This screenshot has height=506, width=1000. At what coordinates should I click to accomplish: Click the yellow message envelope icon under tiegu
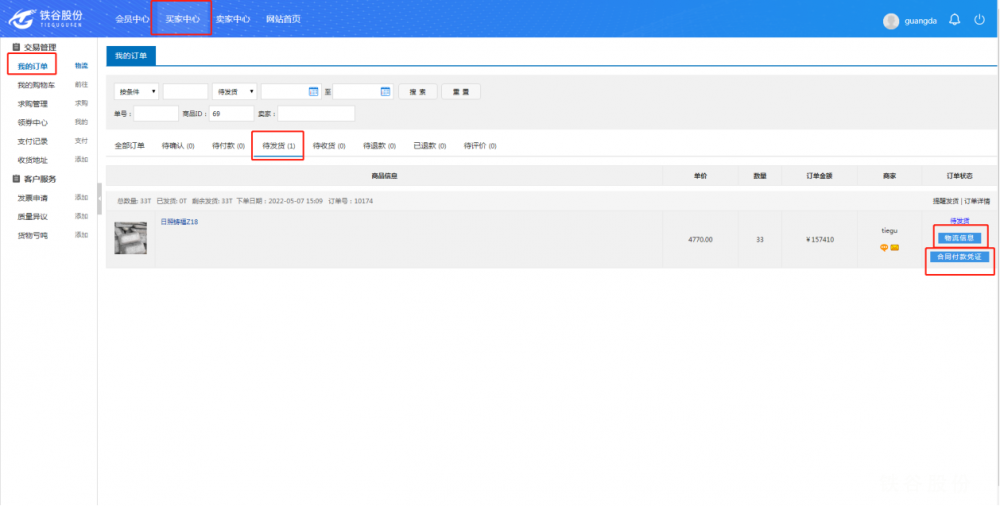click(895, 247)
